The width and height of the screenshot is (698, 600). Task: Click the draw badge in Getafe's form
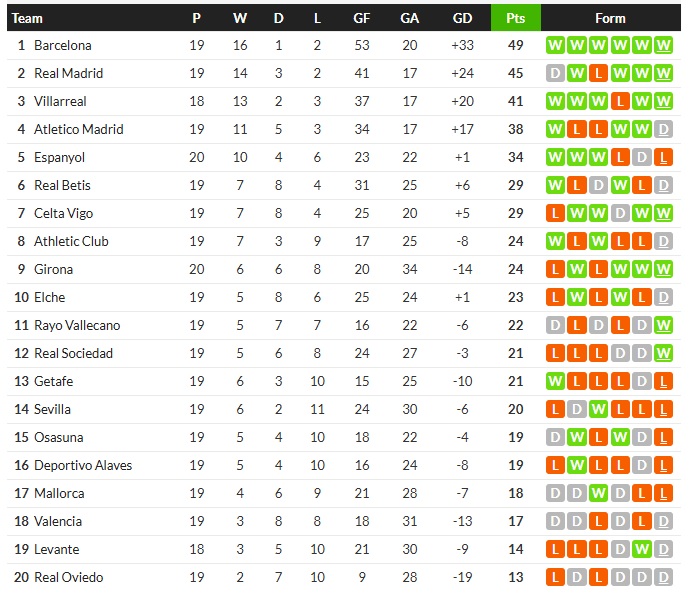pyautogui.click(x=642, y=381)
